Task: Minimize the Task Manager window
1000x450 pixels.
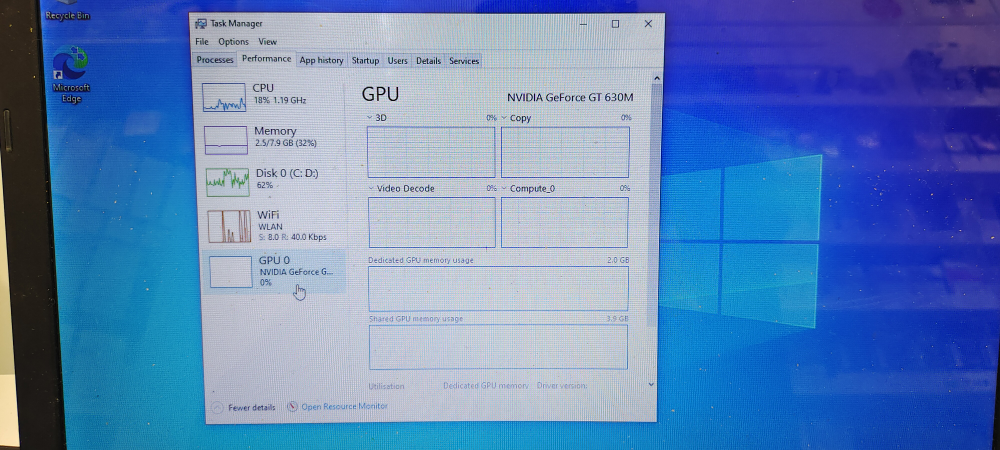Action: click(x=584, y=24)
